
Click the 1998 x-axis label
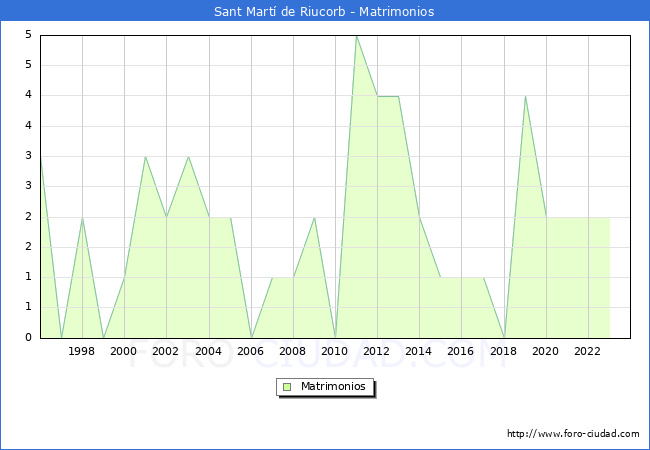pos(81,351)
